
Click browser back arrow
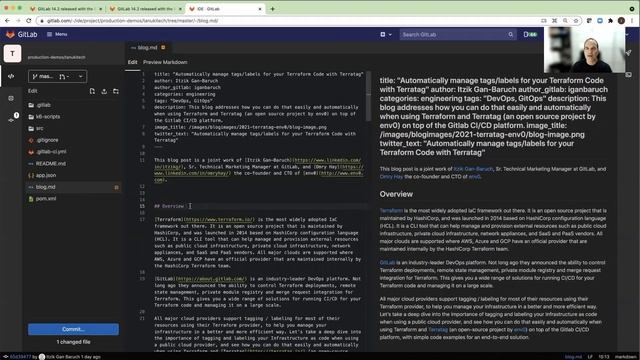(7, 20)
